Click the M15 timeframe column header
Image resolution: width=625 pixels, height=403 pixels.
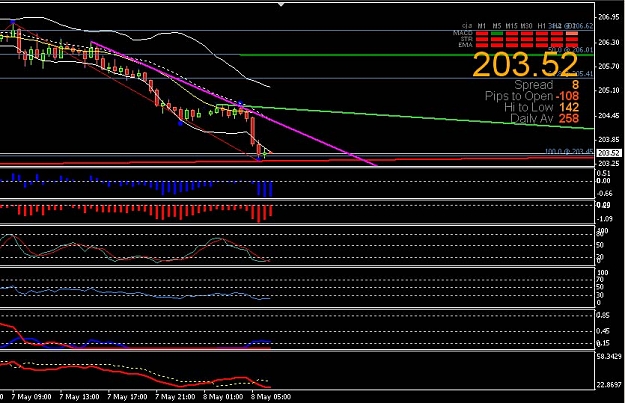[x=511, y=26]
